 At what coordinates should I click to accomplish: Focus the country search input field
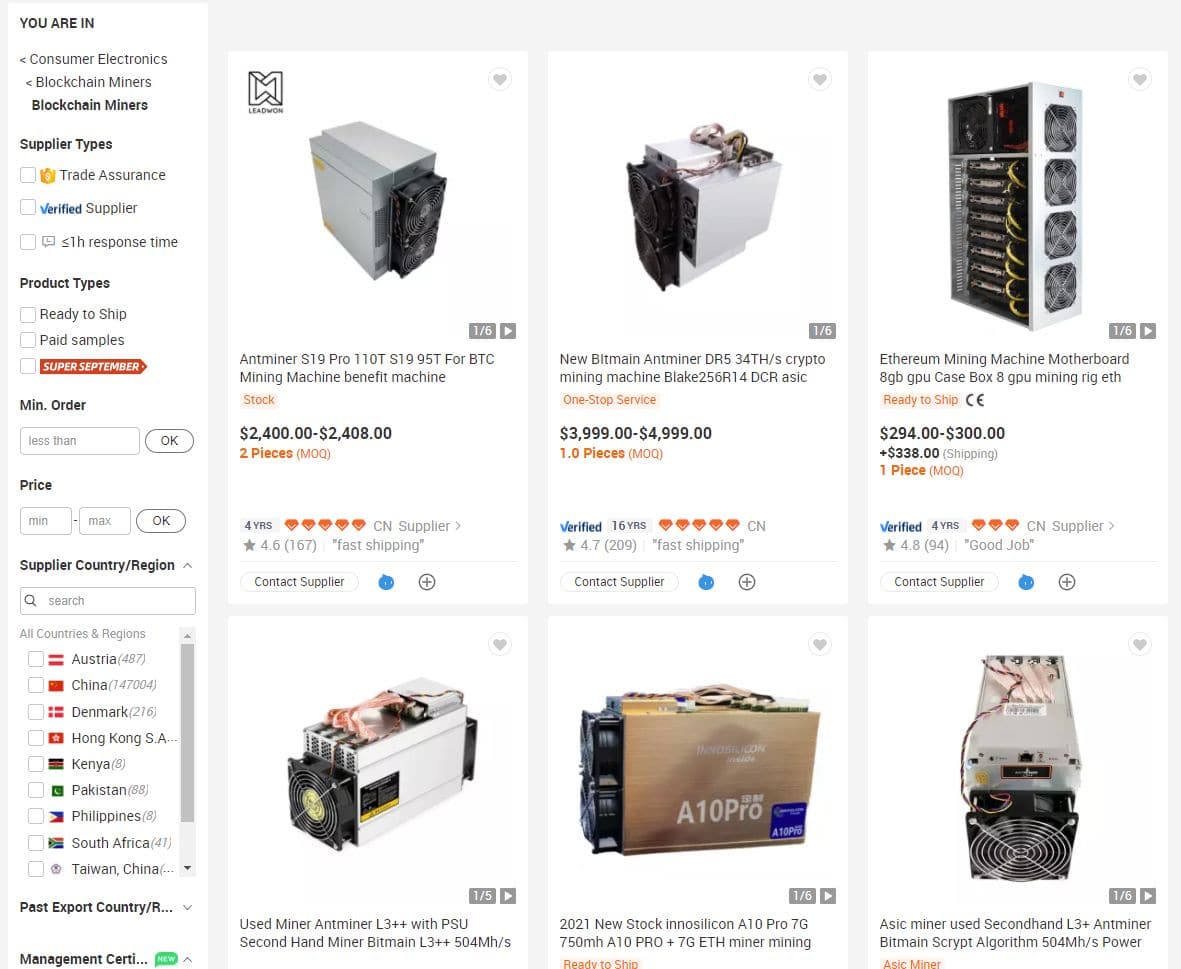pyautogui.click(x=108, y=601)
